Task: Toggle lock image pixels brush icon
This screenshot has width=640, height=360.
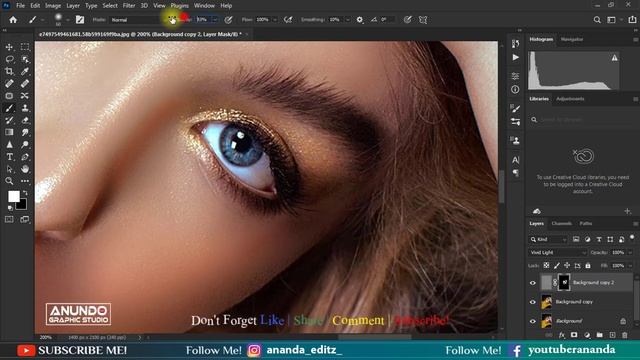Action: tap(557, 265)
